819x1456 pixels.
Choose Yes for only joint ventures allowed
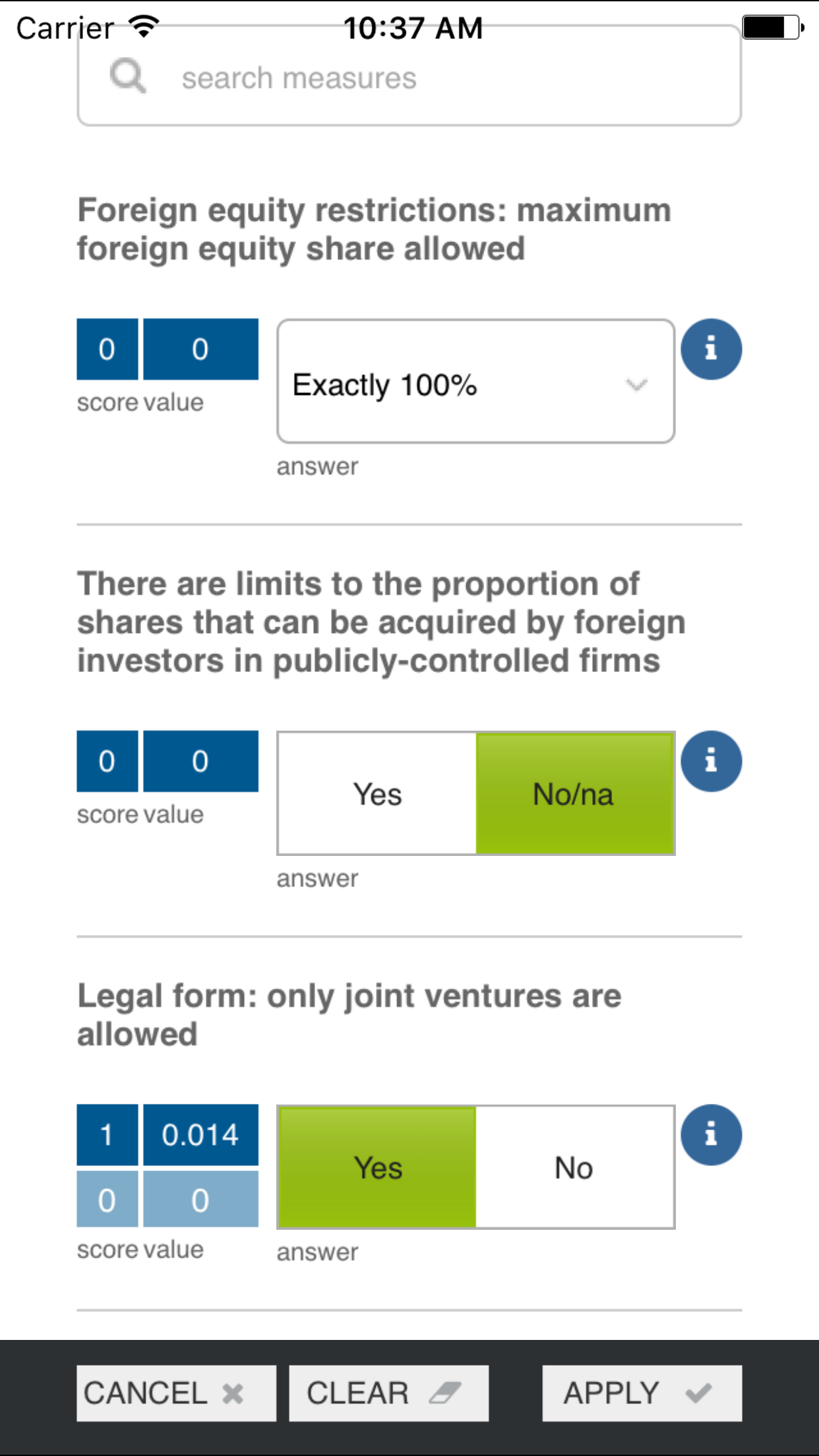point(377,1167)
